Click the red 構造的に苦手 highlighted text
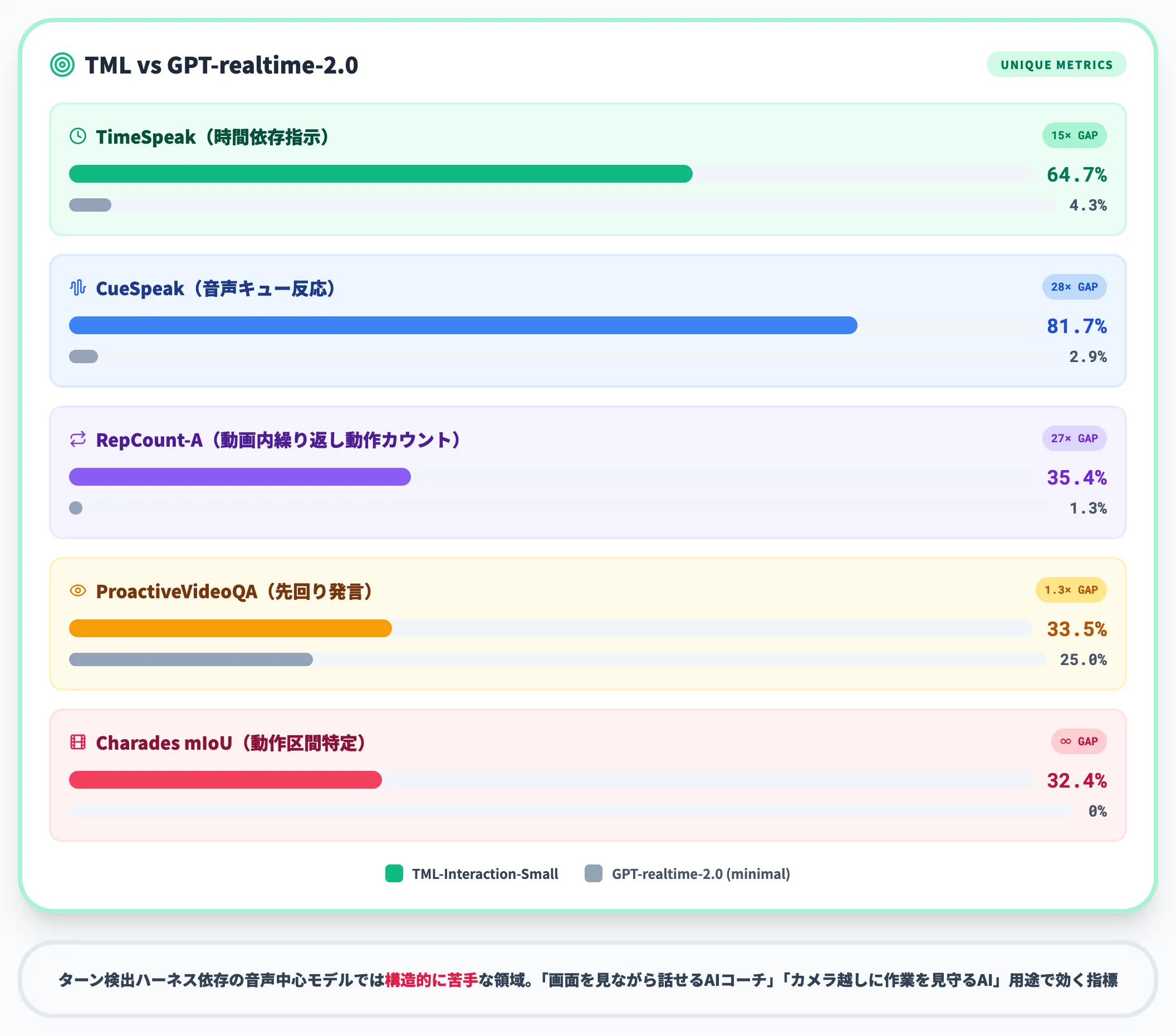1176x1036 pixels. click(x=432, y=980)
